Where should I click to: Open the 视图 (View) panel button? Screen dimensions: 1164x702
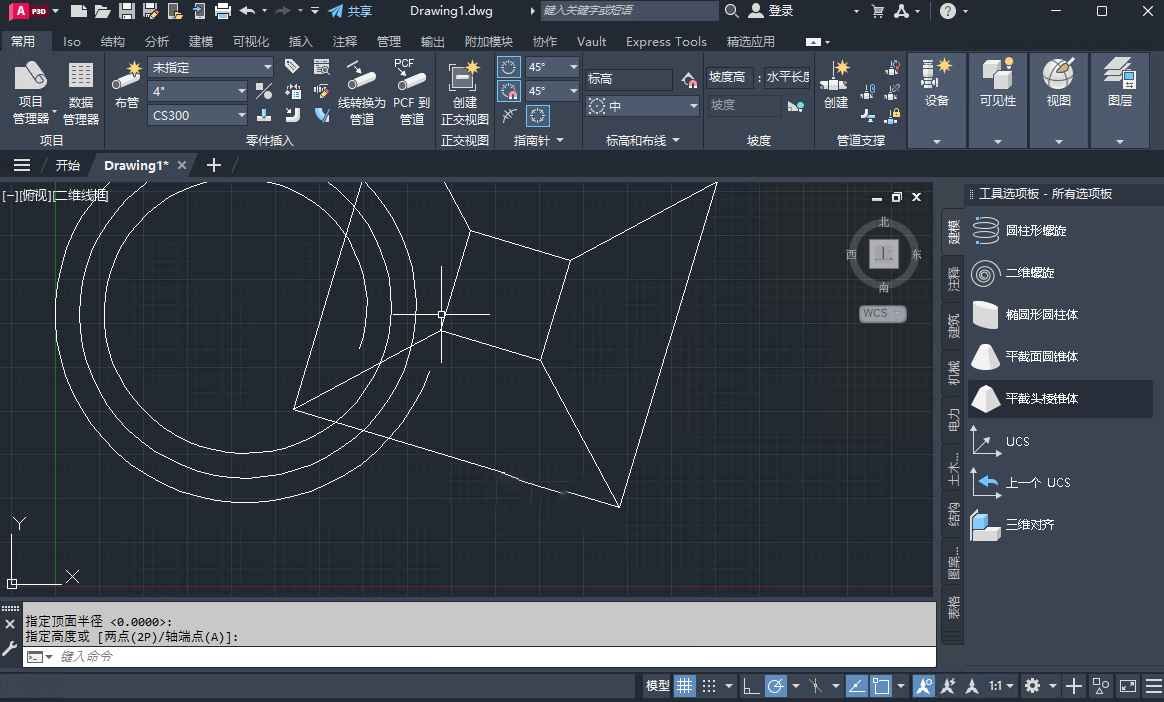pyautogui.click(x=1058, y=99)
